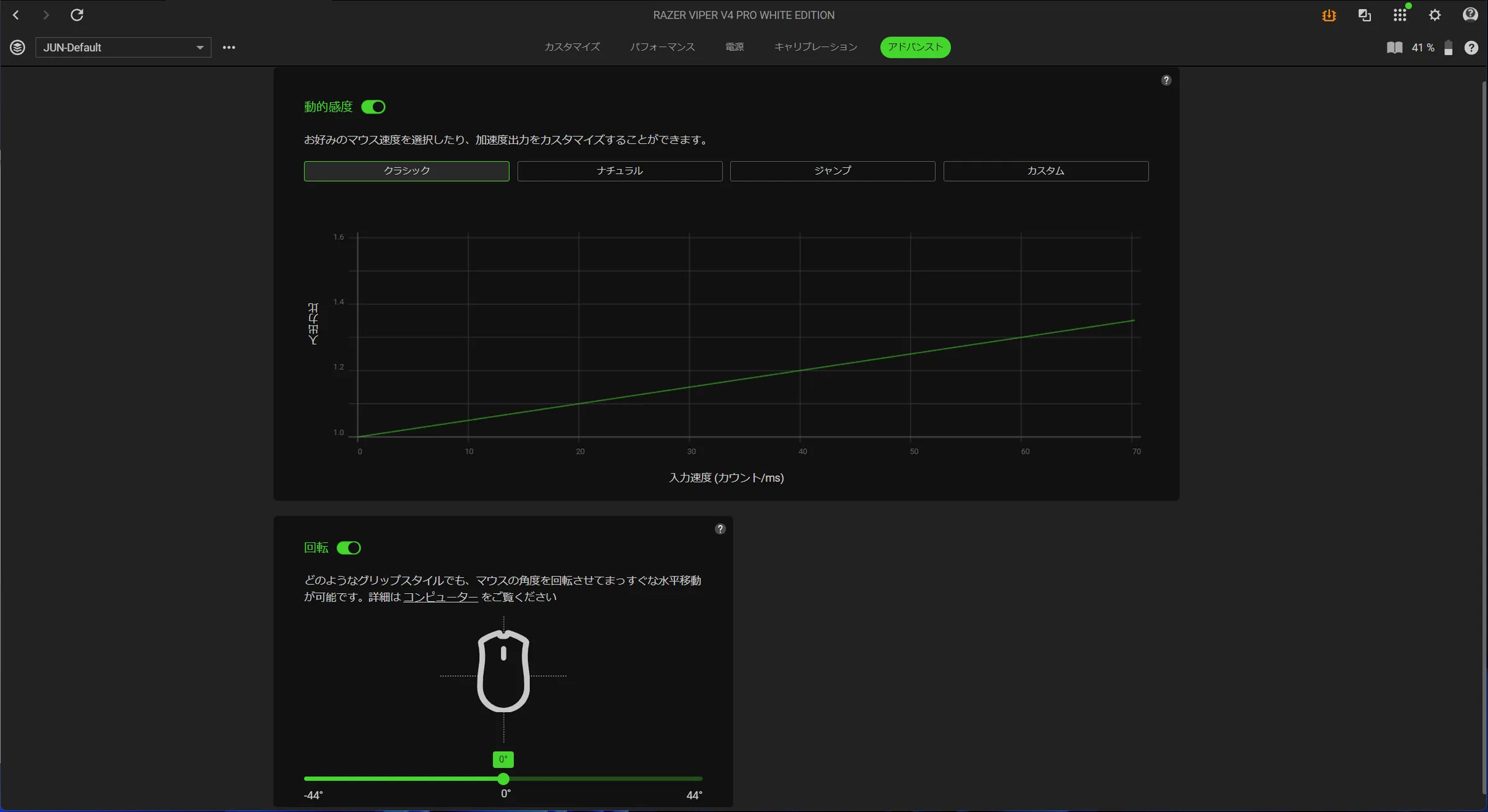Click the RAZER VIPER V4 PRO WHITE EDITION title

coord(744,15)
